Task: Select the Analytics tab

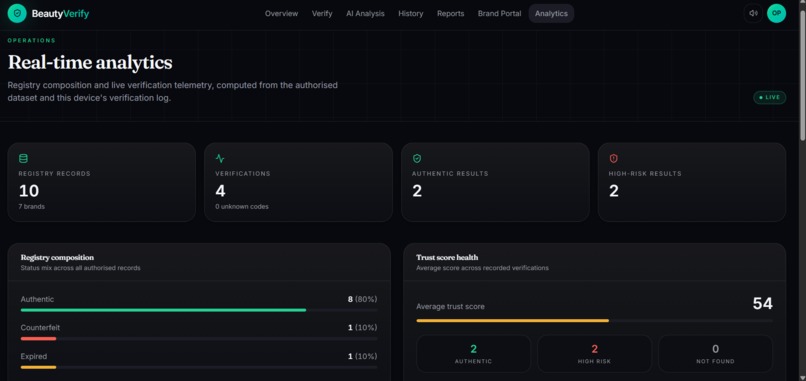Action: [x=551, y=14]
